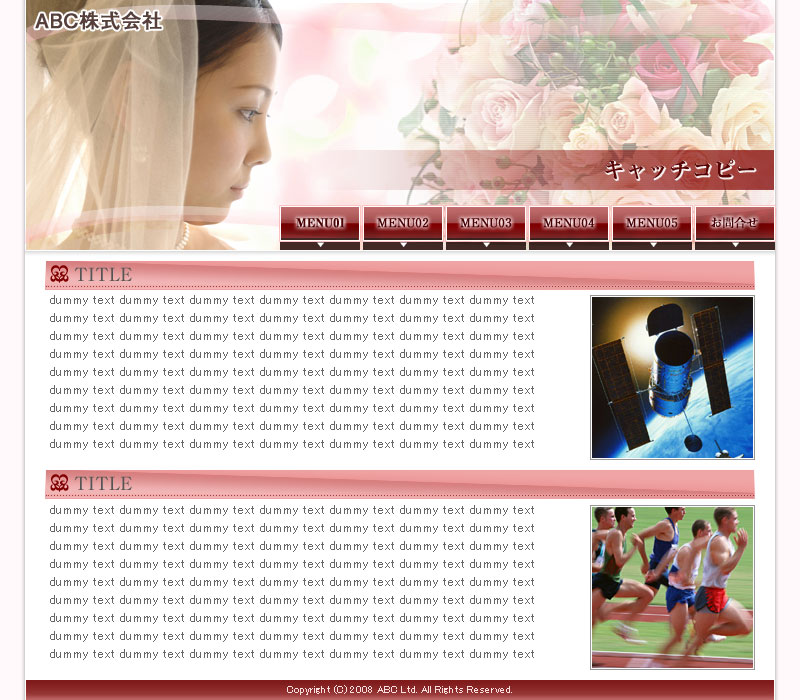The image size is (800, 700).
Task: Select MENU03 in the navigation bar
Action: click(486, 223)
